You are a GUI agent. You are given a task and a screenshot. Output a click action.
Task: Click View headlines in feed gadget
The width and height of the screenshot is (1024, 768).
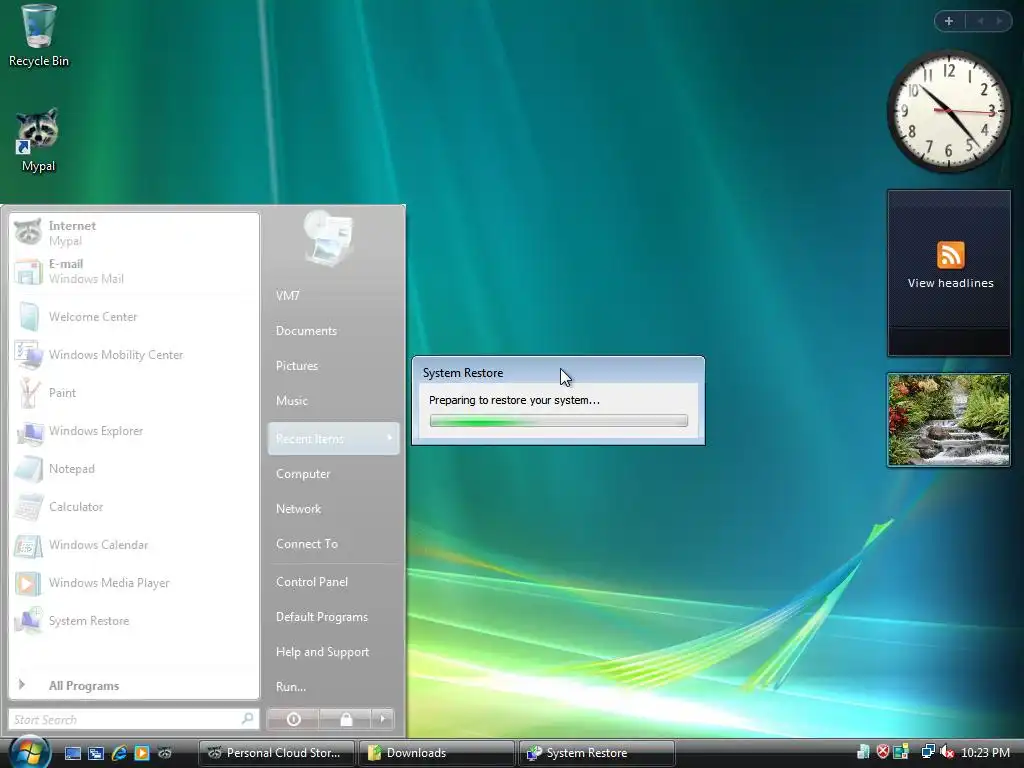[x=950, y=283]
